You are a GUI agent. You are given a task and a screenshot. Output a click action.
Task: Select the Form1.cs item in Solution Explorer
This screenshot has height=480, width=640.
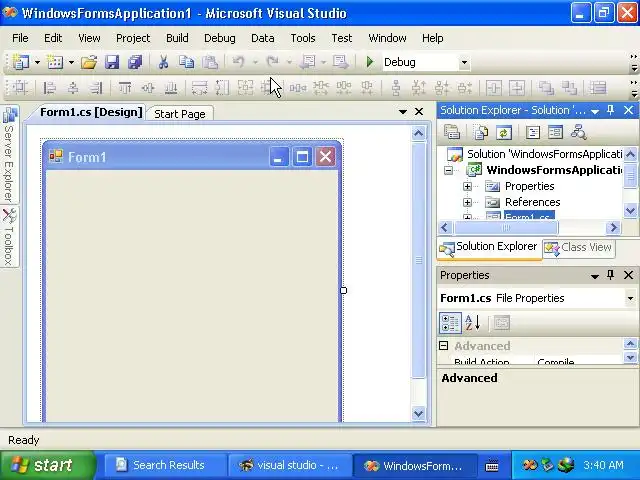(529, 216)
